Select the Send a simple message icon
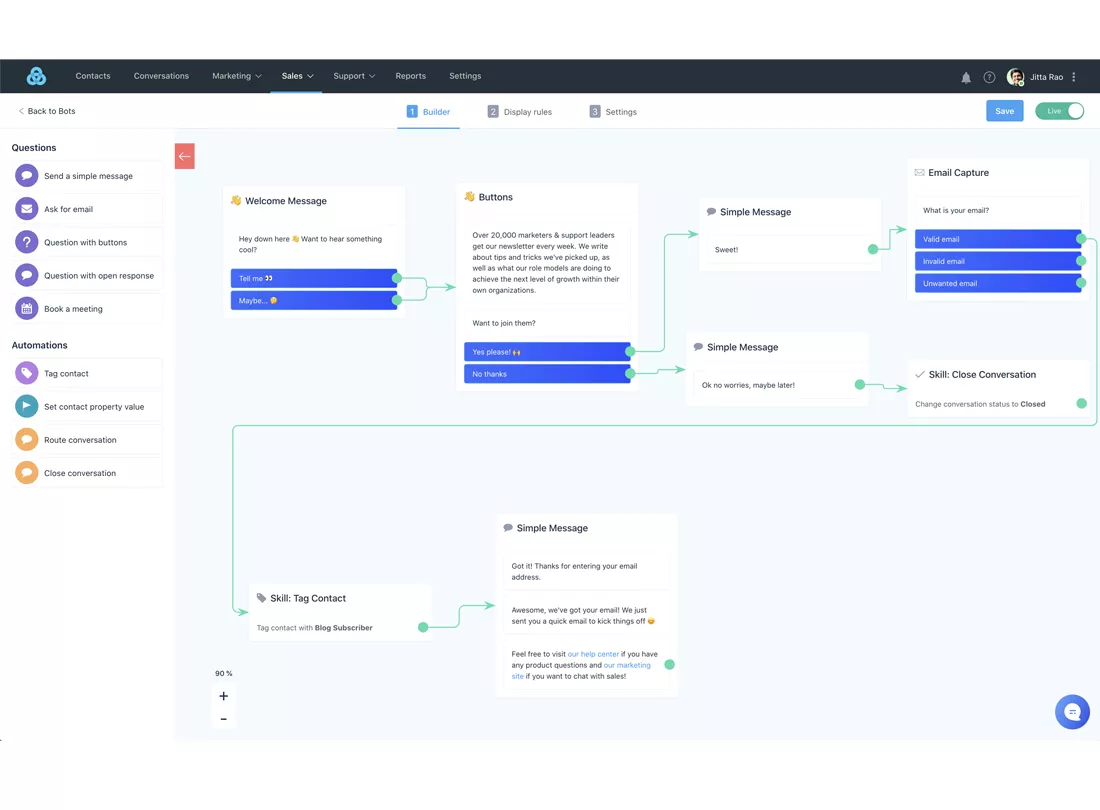The image size is (1100, 810). 26,175
